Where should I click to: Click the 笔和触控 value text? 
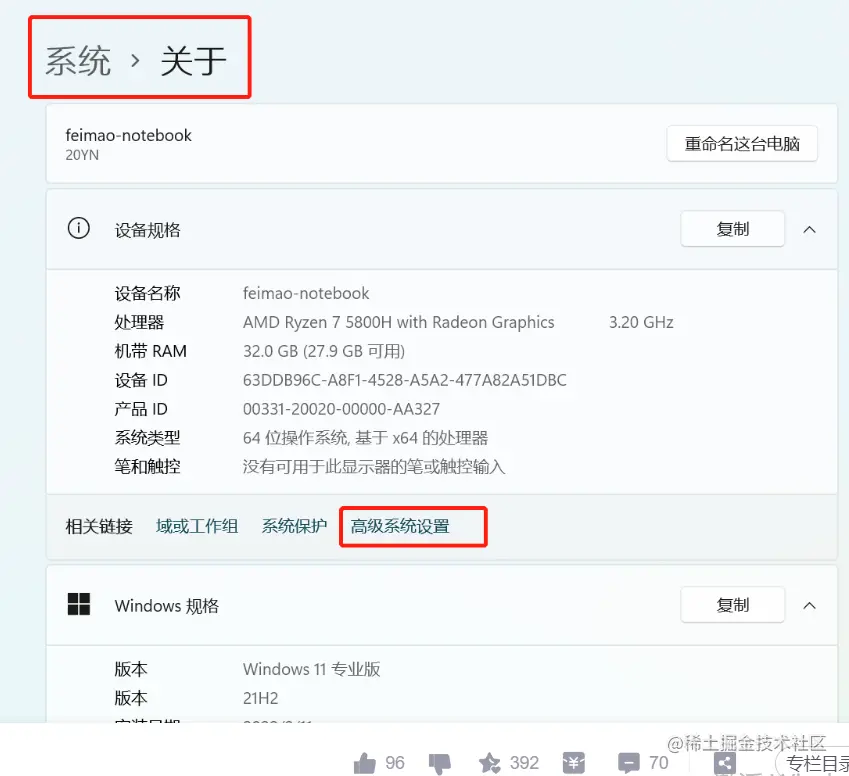(x=374, y=467)
